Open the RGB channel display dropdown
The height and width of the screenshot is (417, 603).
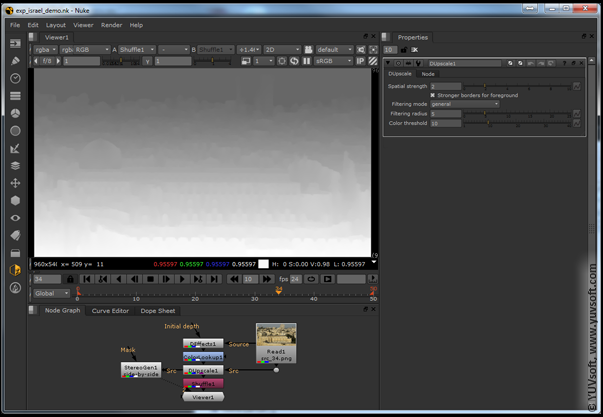point(92,50)
